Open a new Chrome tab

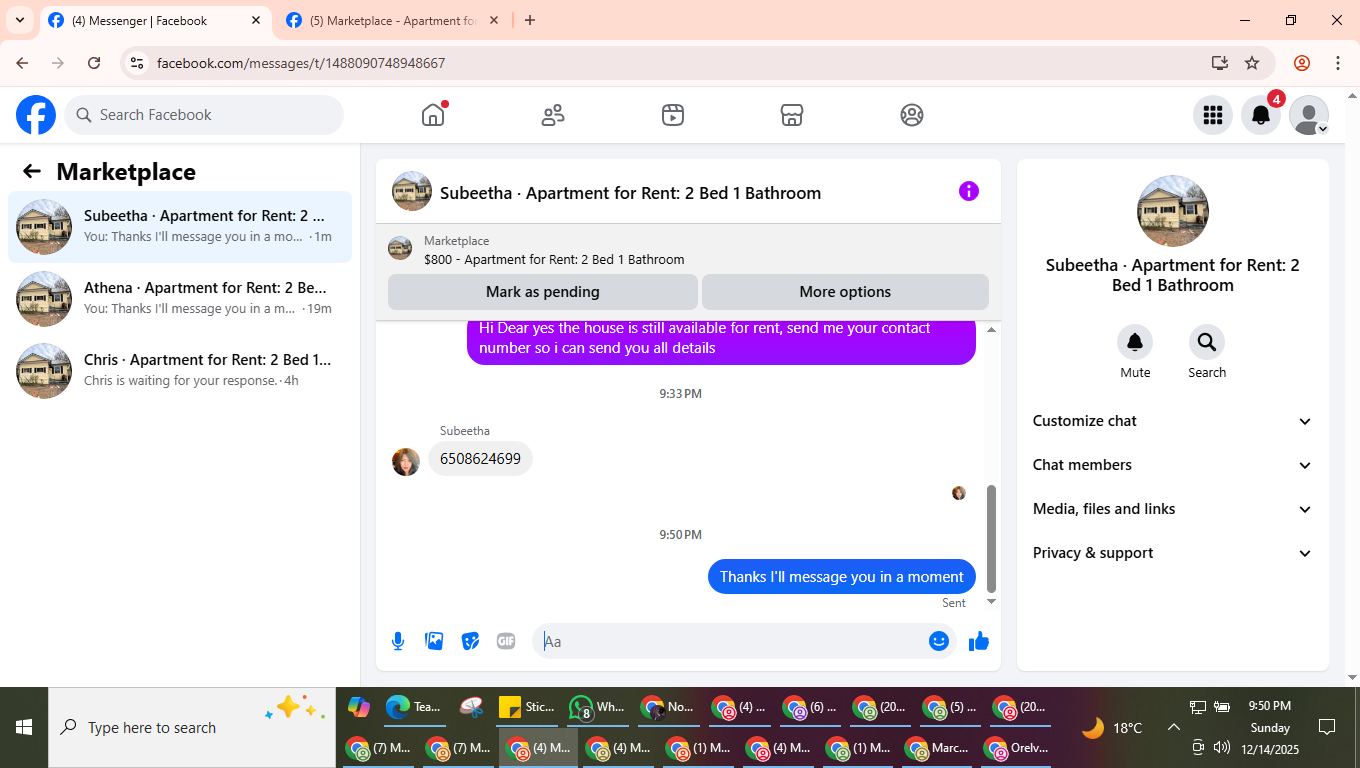[x=530, y=20]
